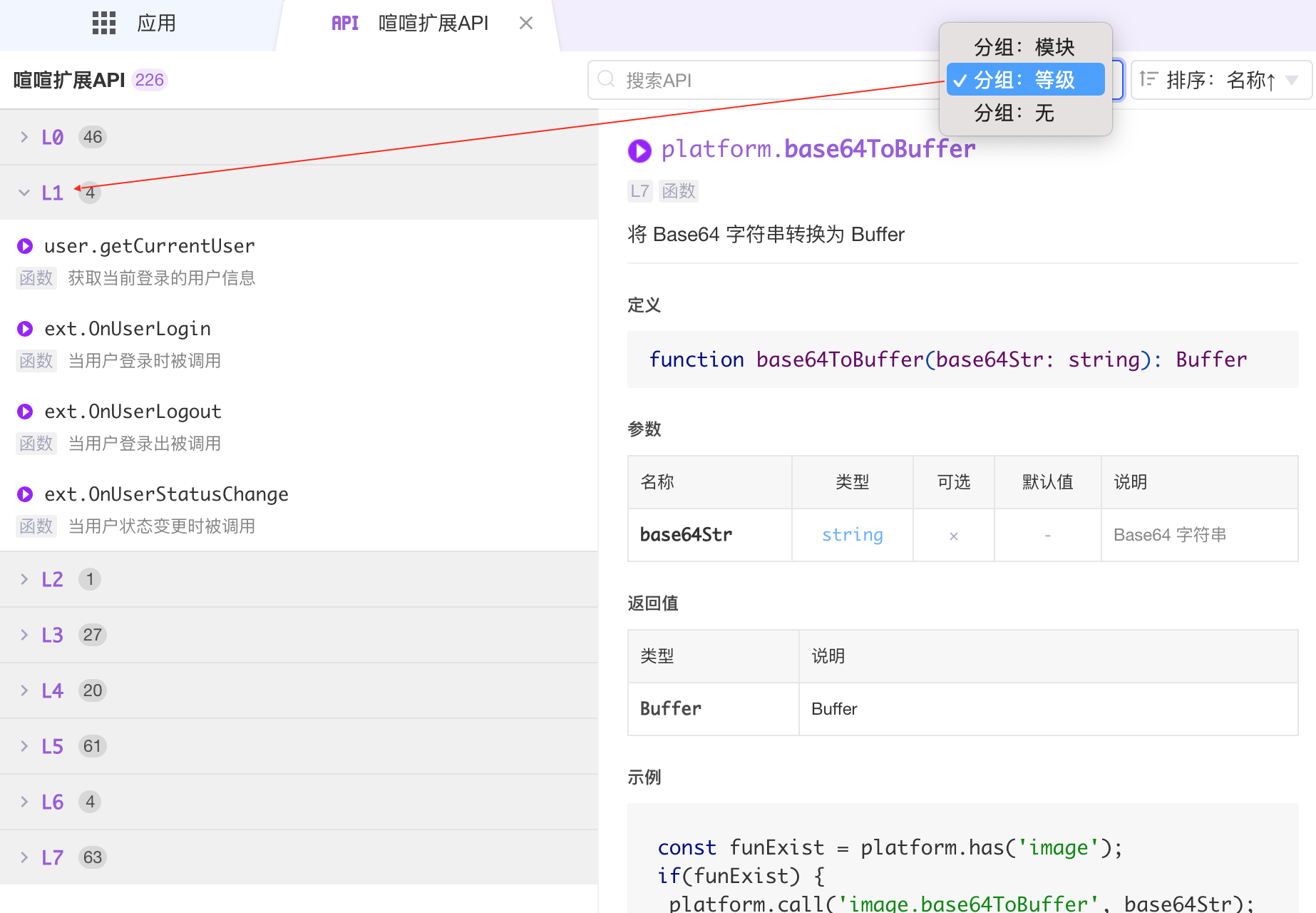Screen dimensions: 1316x913
Task: Click purple icon beside ext.OnUserLogin
Action: pyautogui.click(x=25, y=329)
